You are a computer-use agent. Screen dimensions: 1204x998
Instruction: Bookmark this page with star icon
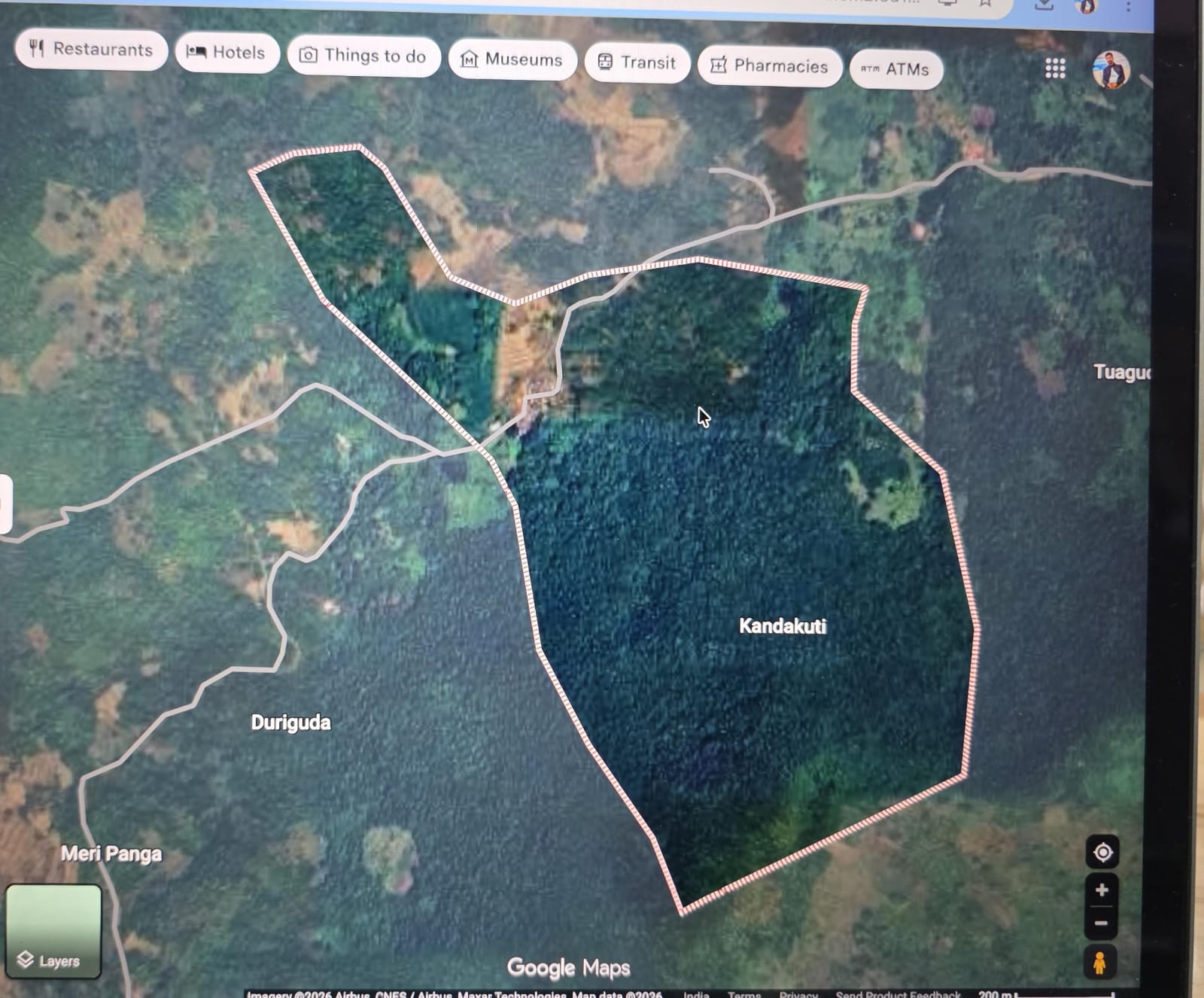(985, 4)
